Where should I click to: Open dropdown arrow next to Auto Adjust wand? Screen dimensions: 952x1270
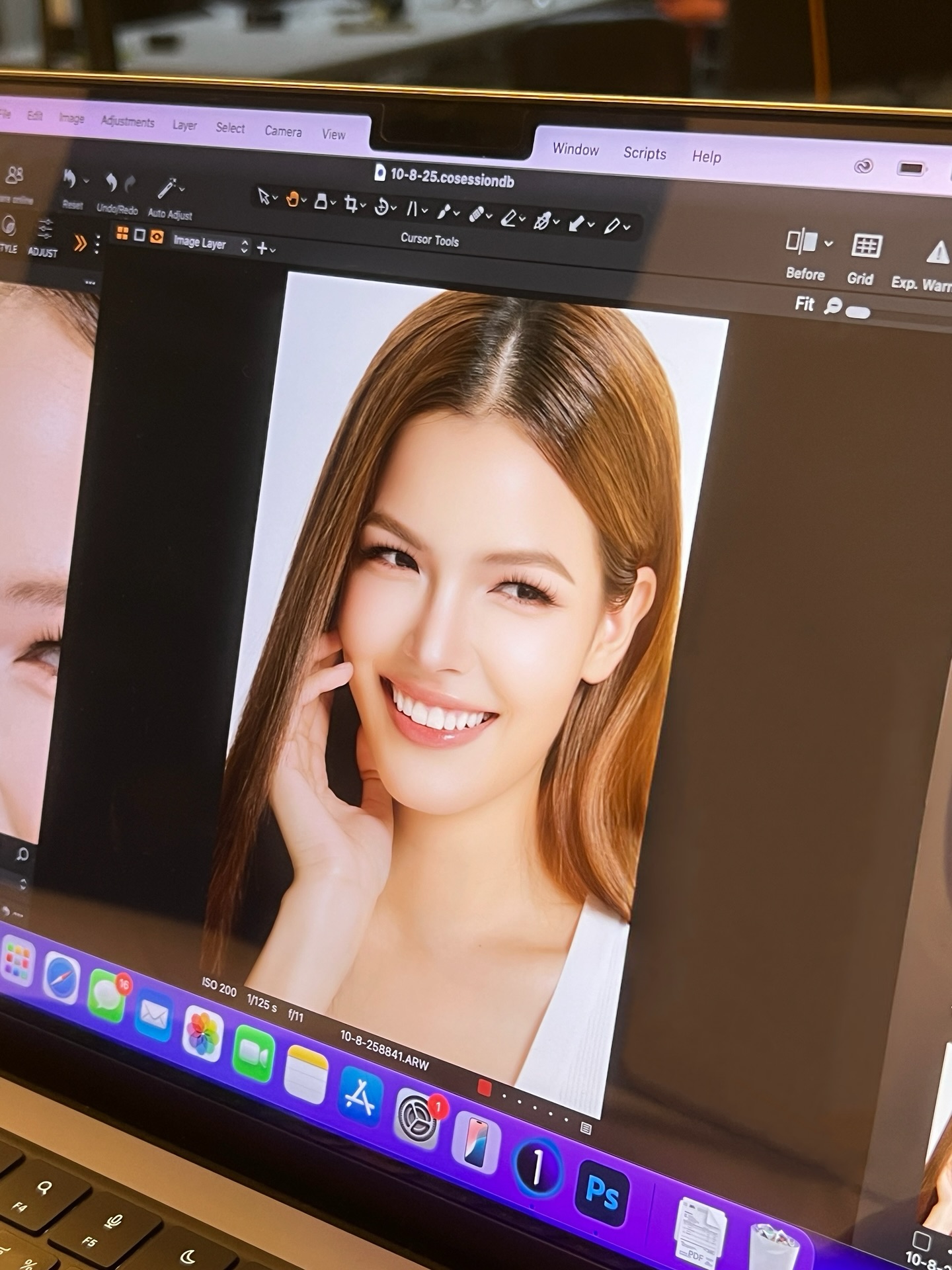coord(182,189)
